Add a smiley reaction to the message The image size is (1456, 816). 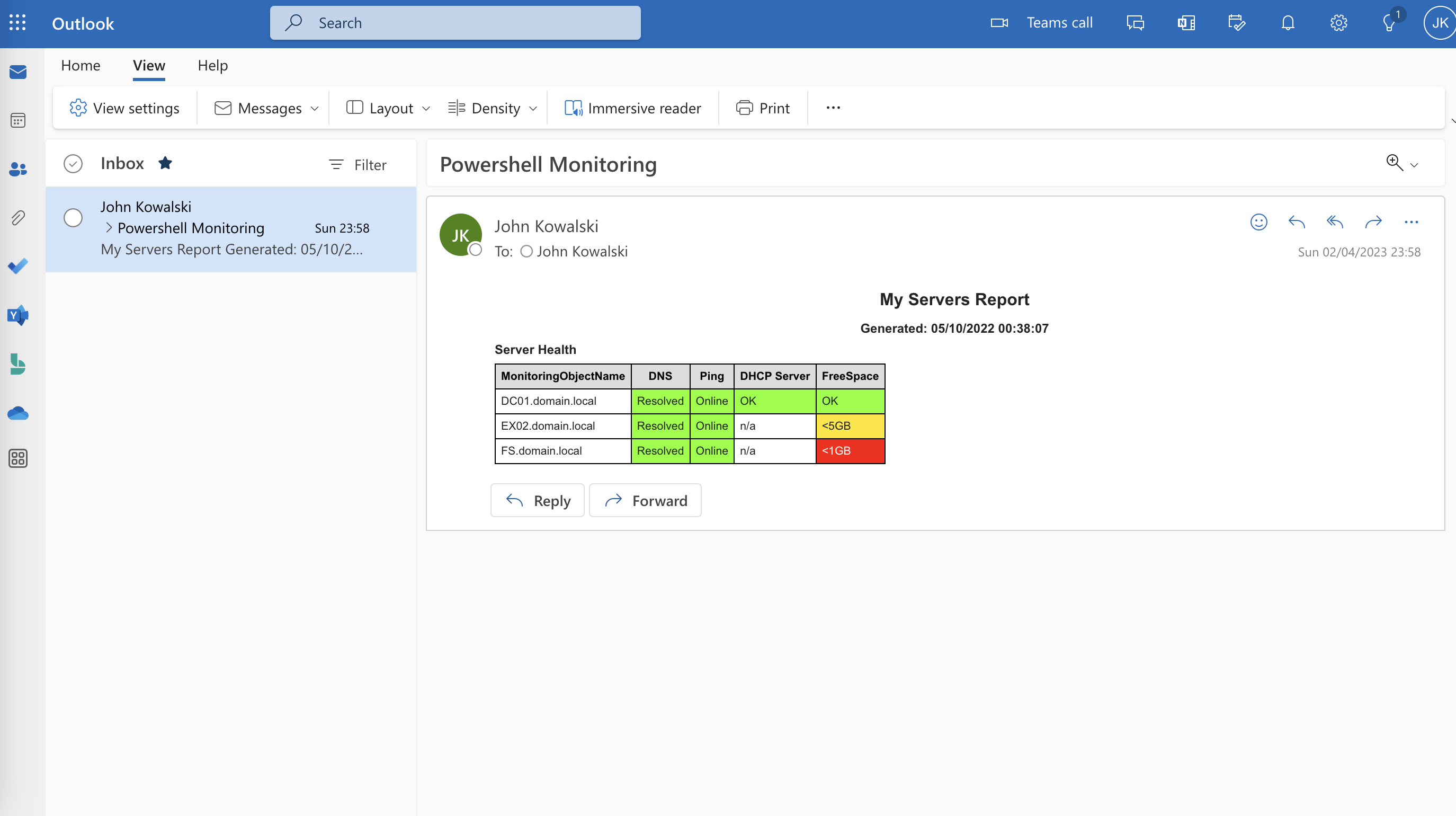click(1258, 222)
